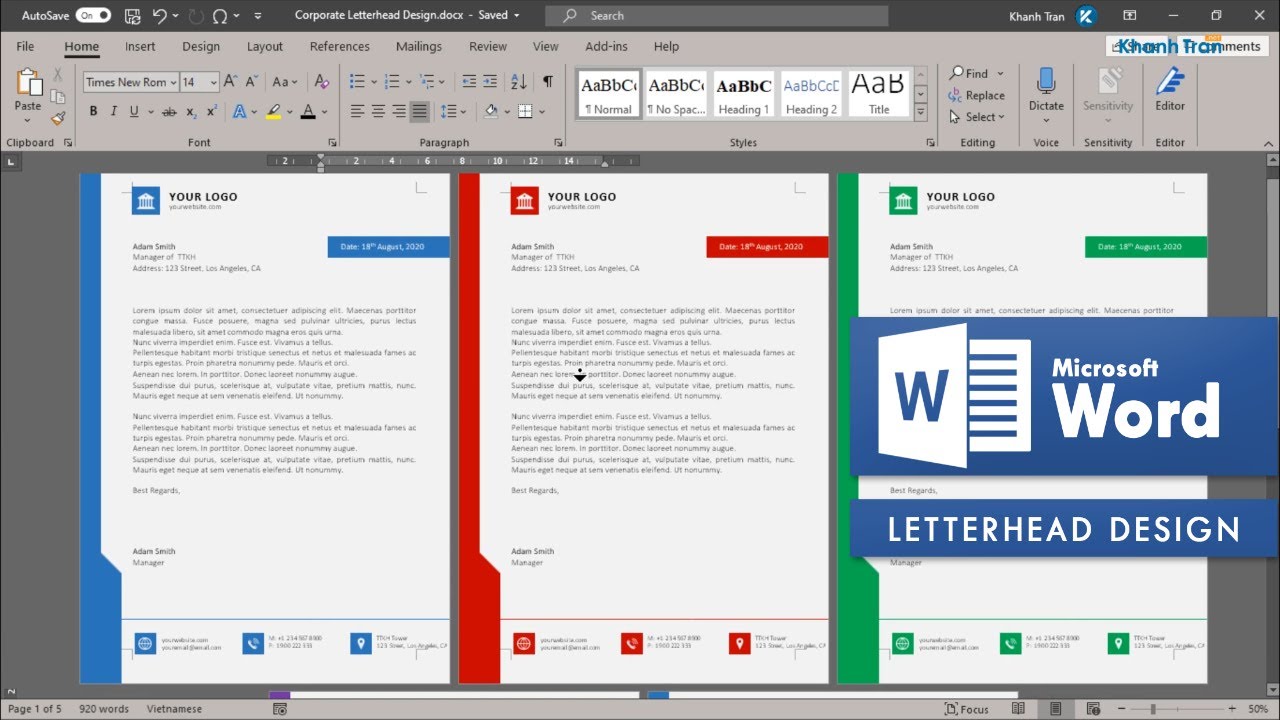Screen dimensions: 1280x720
Task: Click the Sort A-Z icon
Action: click(518, 82)
